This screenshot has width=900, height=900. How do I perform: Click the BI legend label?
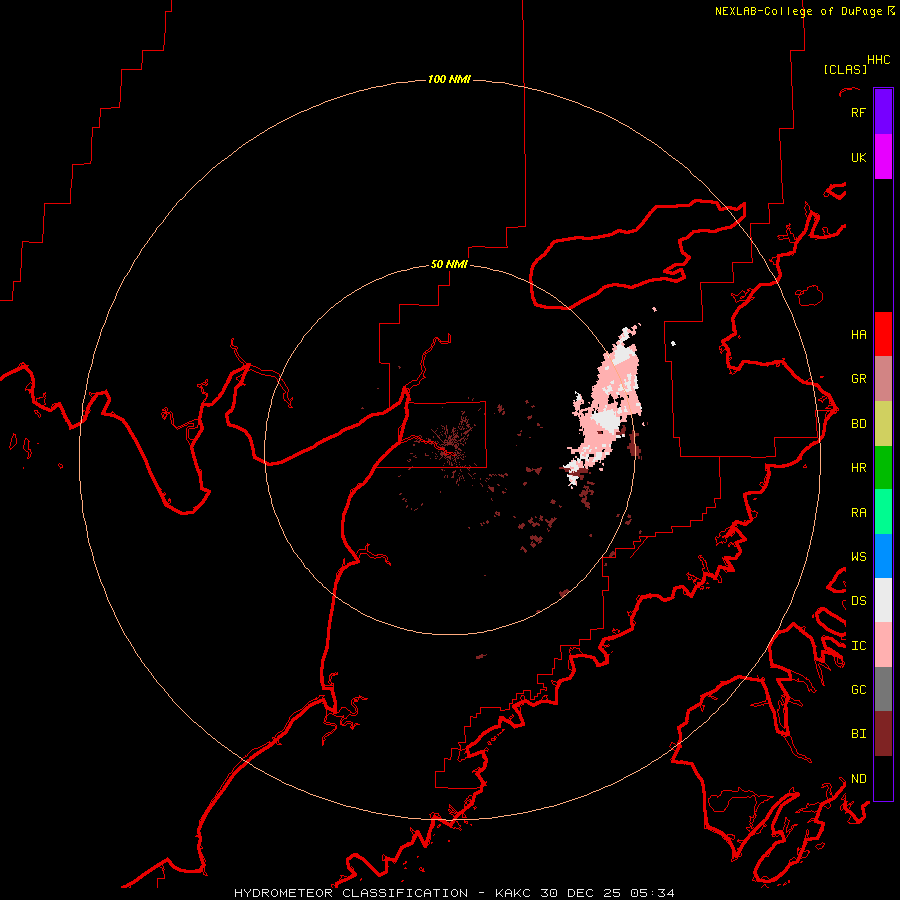[x=858, y=734]
